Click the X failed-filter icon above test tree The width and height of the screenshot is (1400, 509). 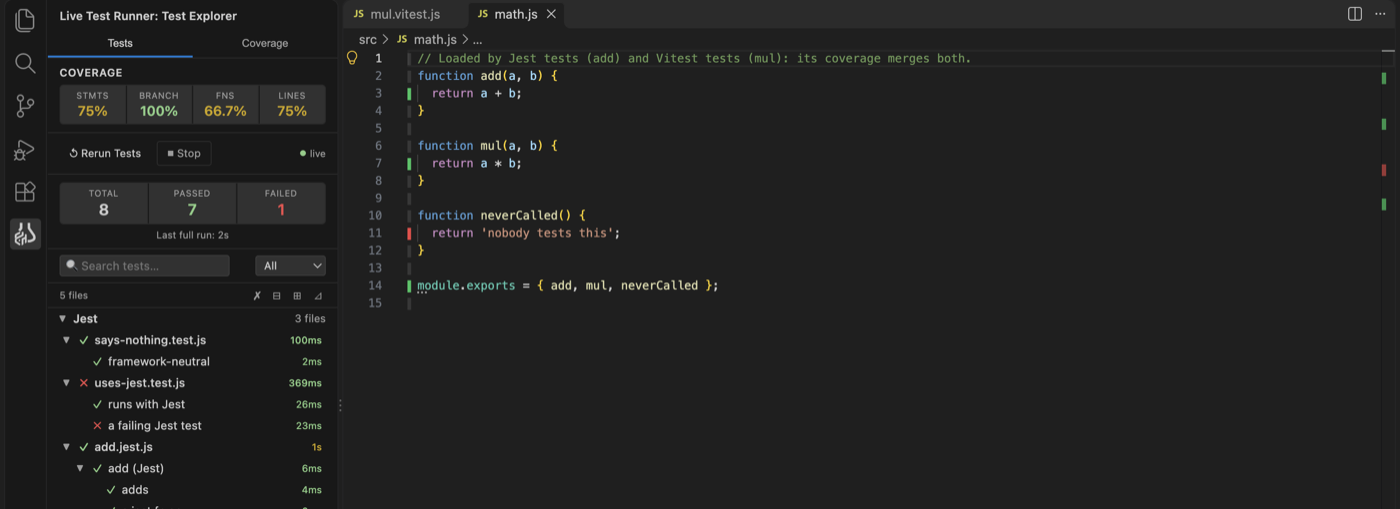click(257, 296)
